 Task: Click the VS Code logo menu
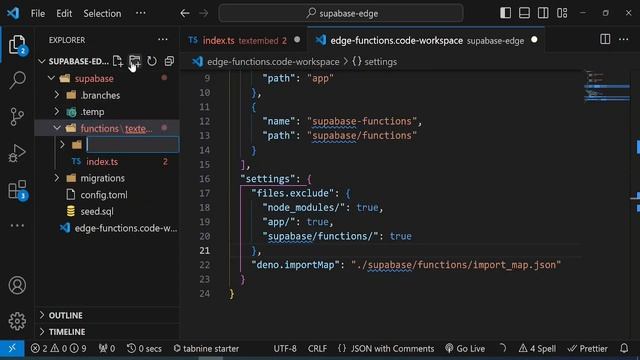tap(13, 13)
